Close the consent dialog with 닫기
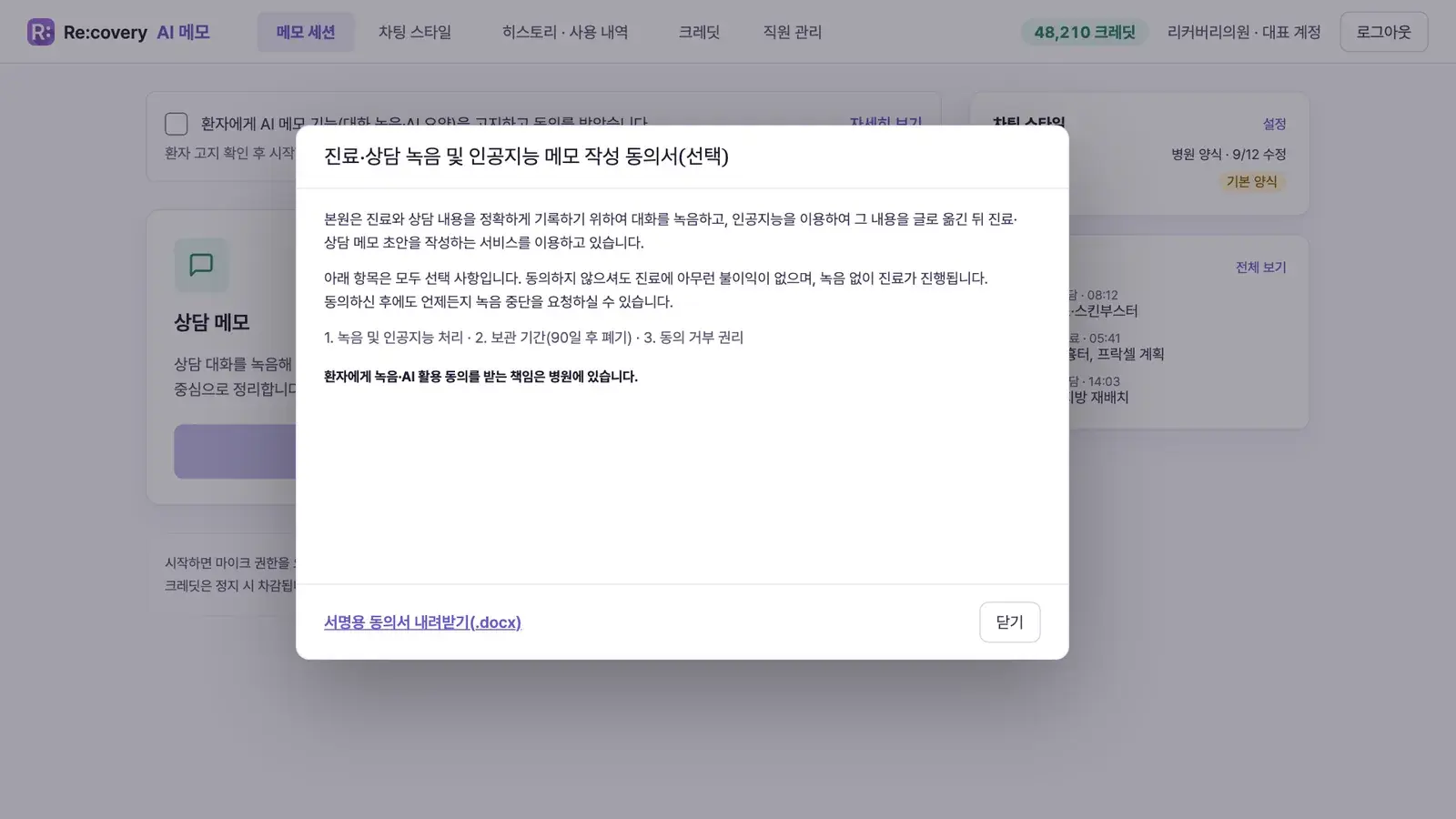 click(x=1010, y=622)
